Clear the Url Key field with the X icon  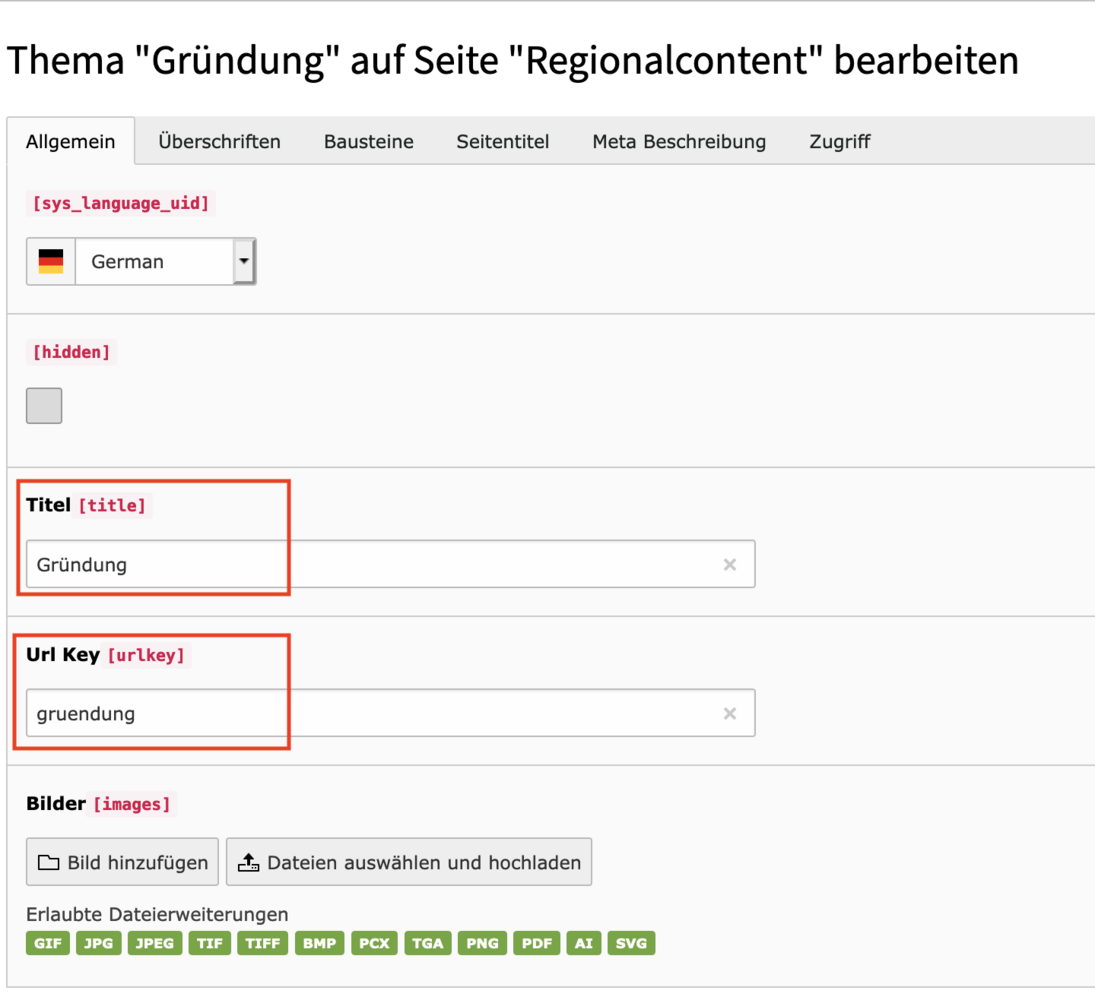point(730,714)
